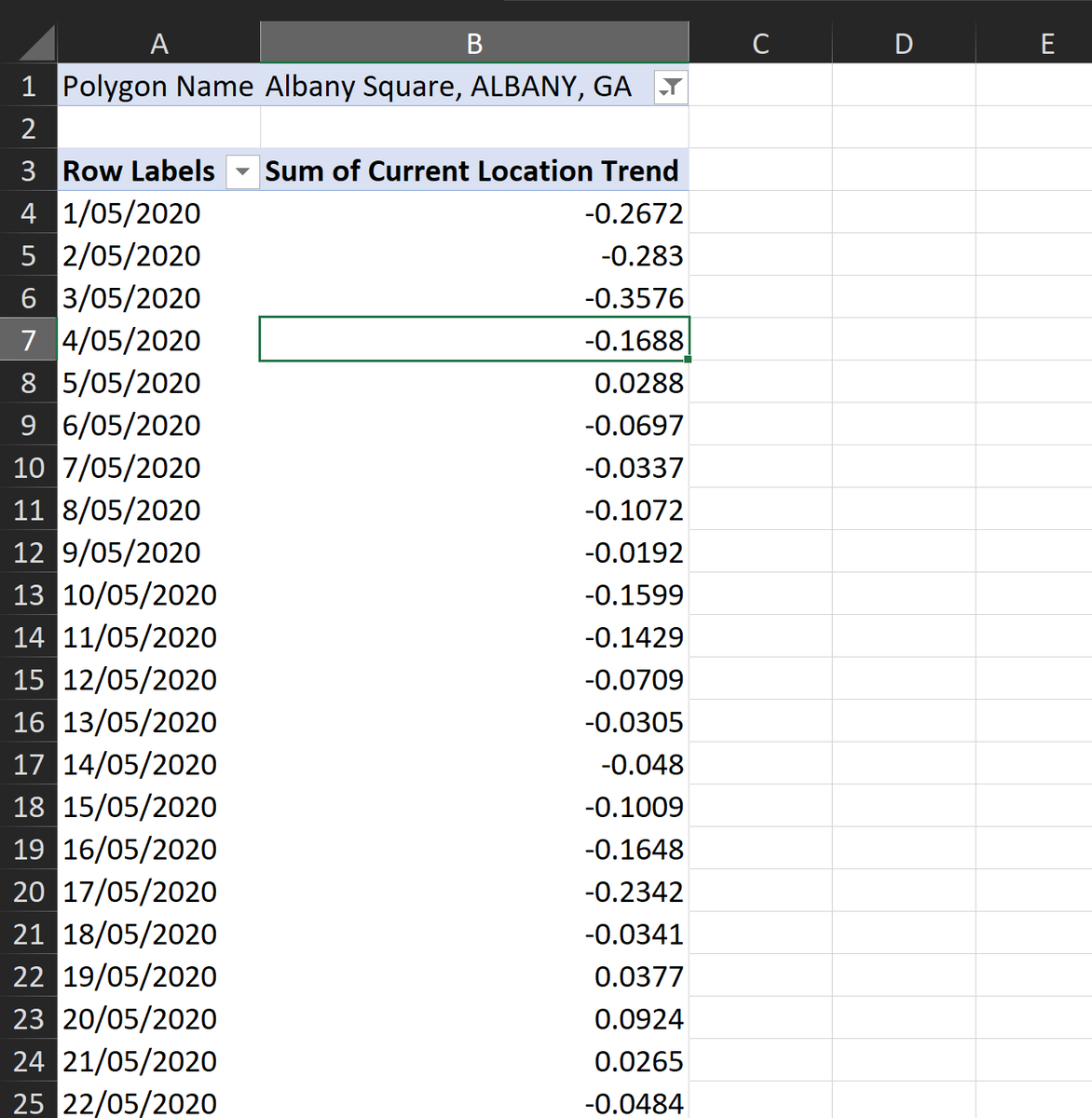Viewport: 1092px width, 1118px height.
Task: Click the empty cell in column C beside -0.1688
Action: (760, 340)
